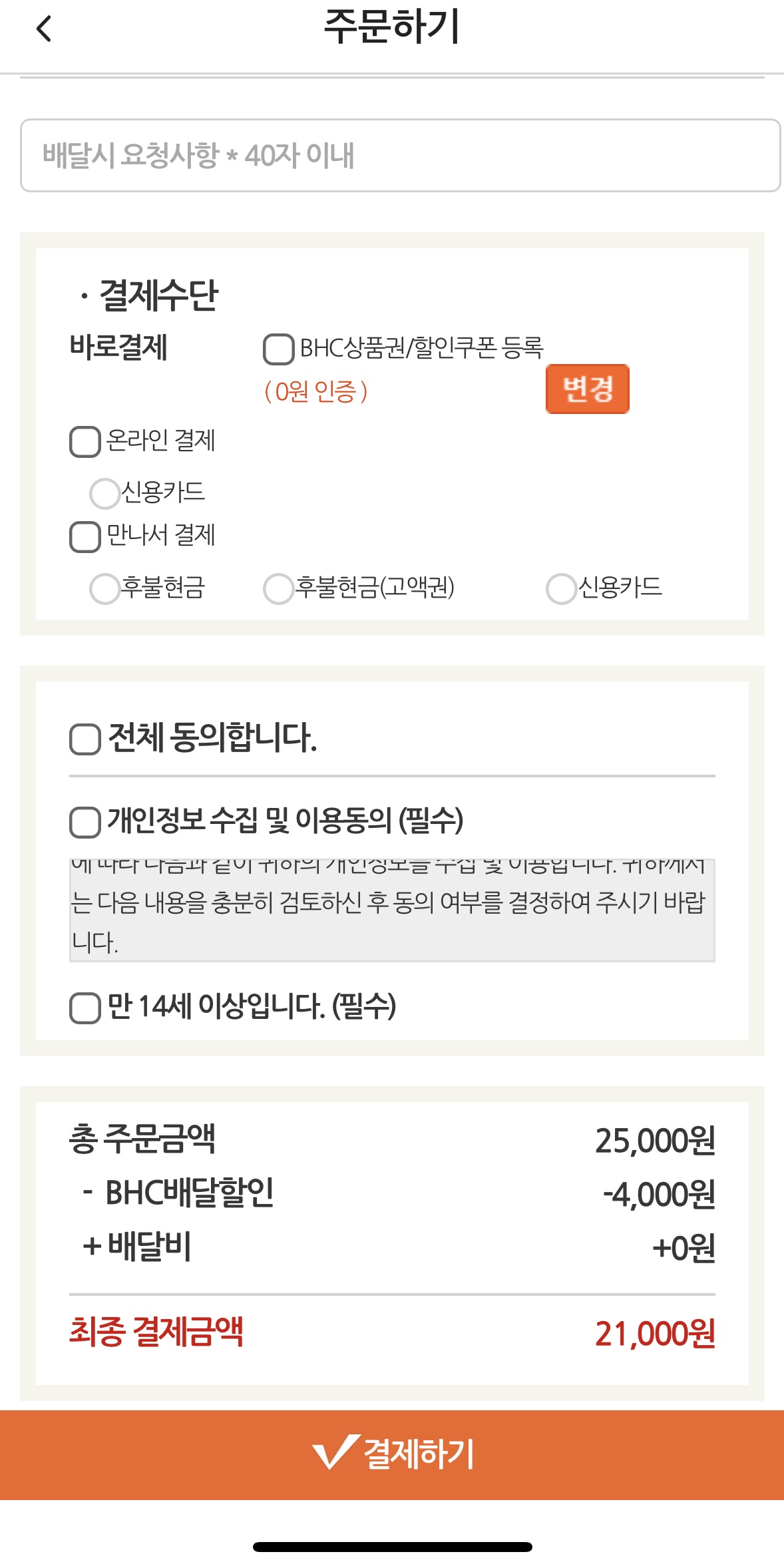Image resolution: width=784 pixels, height=1568 pixels.
Task: Select the 후불현금(고액권) radio option
Action: click(x=278, y=588)
